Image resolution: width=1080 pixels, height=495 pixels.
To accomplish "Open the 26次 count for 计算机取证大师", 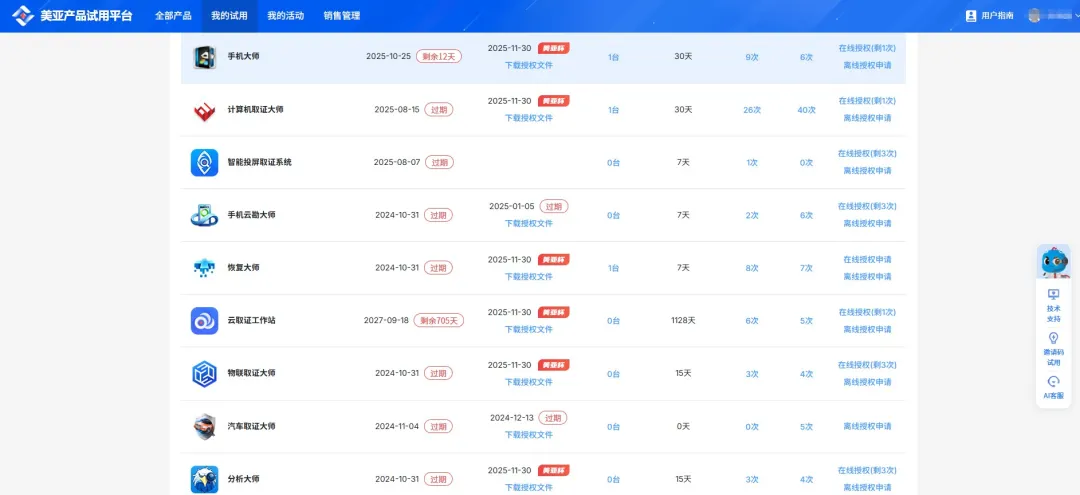I will (x=752, y=110).
